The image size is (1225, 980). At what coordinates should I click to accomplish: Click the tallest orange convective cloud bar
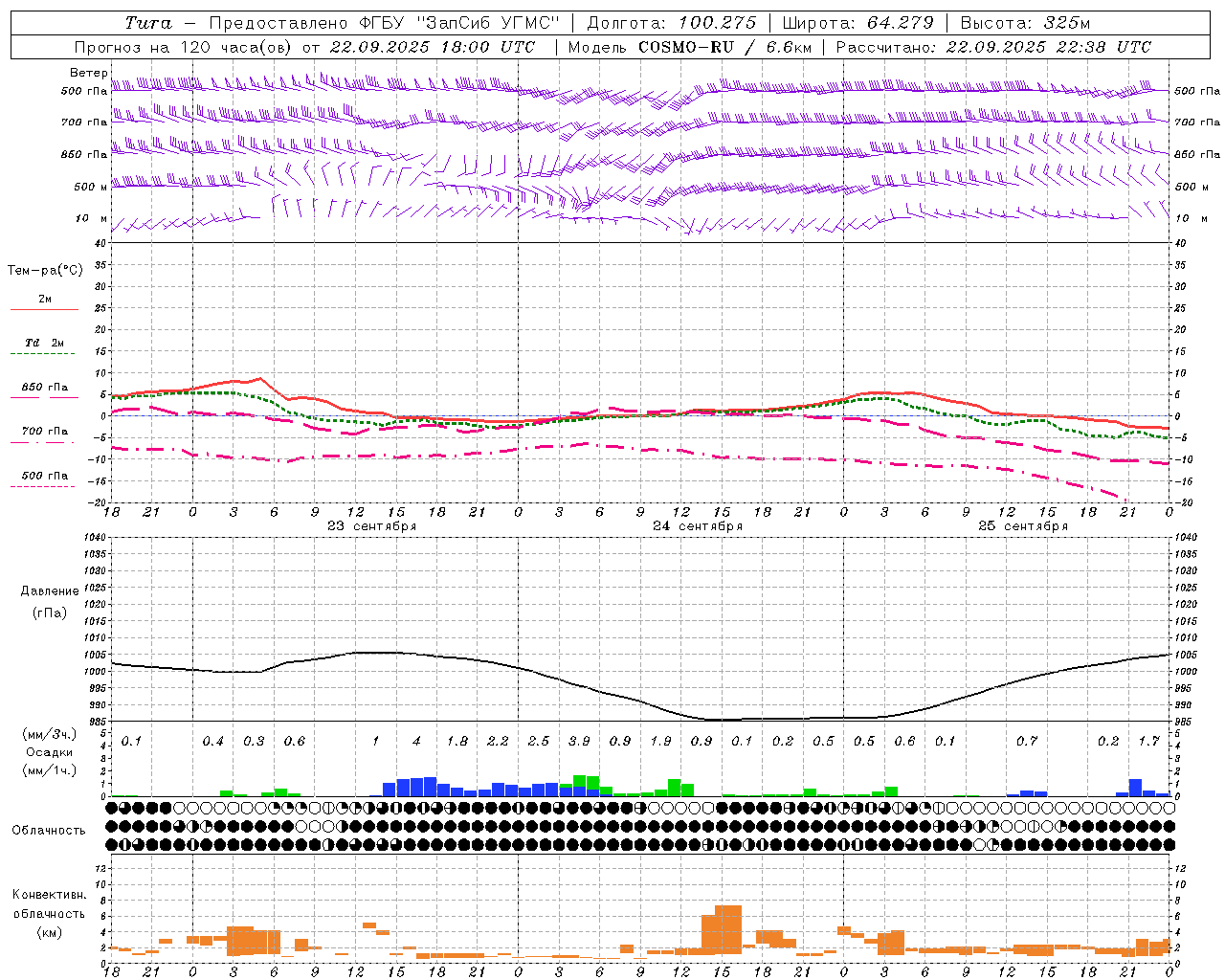(x=728, y=929)
